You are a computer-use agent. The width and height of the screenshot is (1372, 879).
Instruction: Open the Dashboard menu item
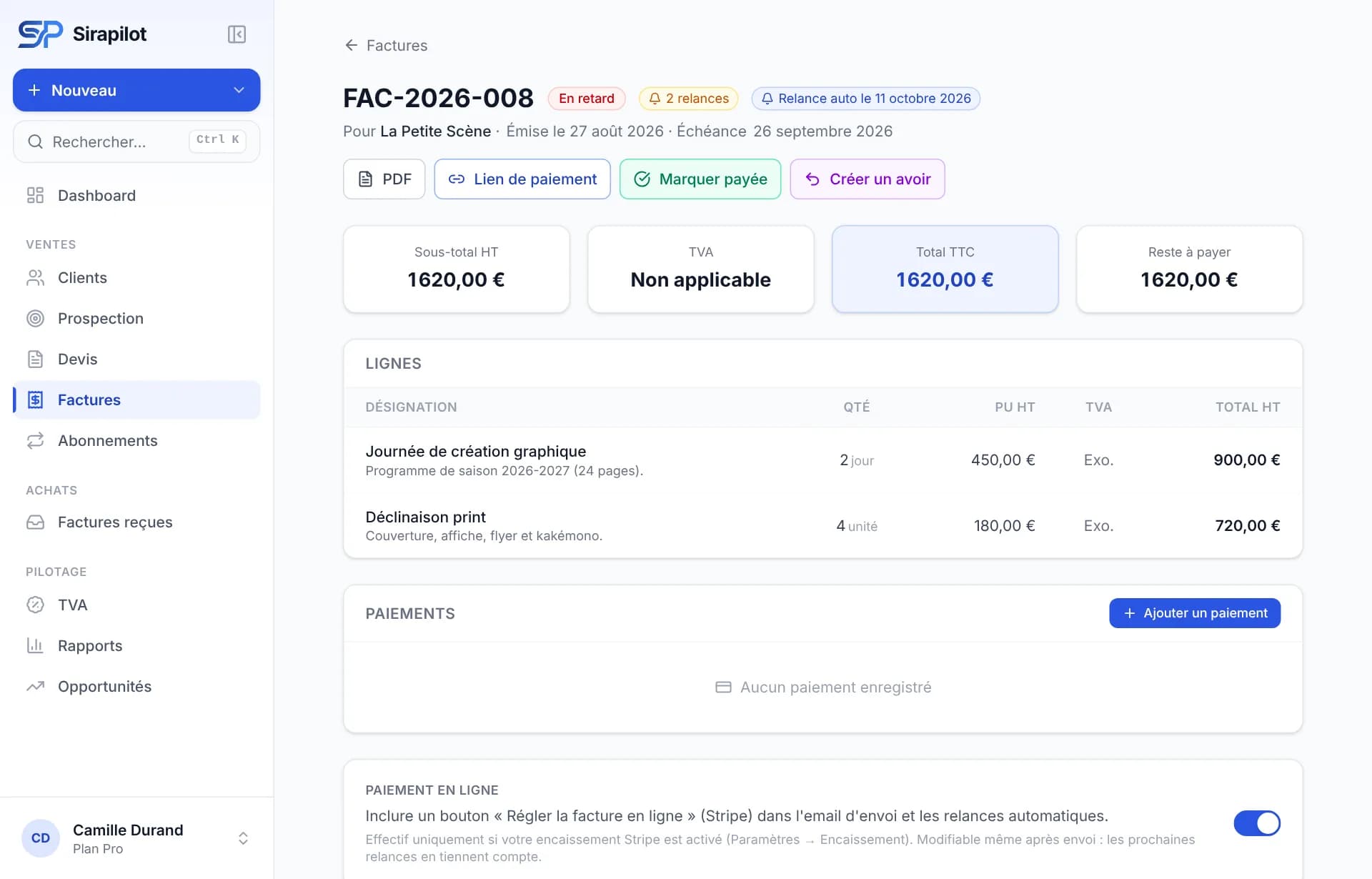136,195
